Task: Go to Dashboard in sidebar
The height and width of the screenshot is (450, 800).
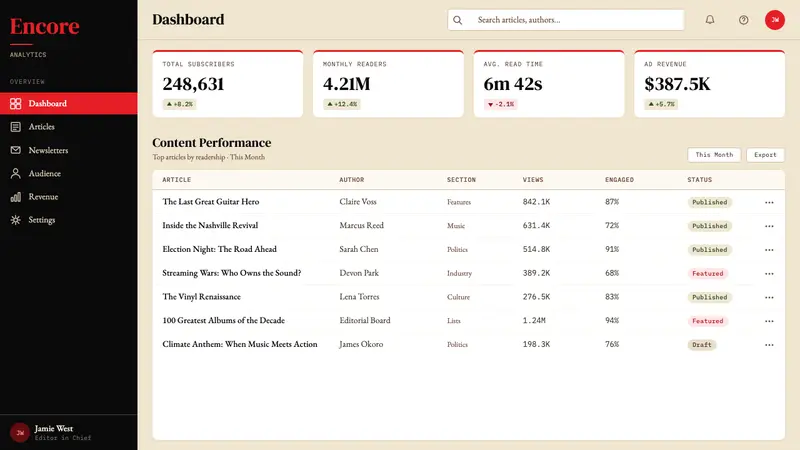Action: (68, 104)
